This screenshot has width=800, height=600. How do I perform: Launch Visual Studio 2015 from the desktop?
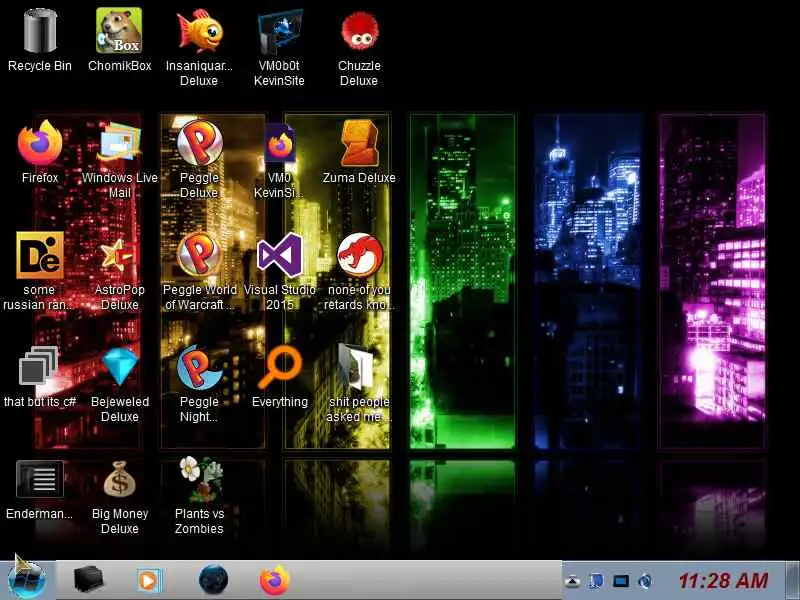pos(279,255)
